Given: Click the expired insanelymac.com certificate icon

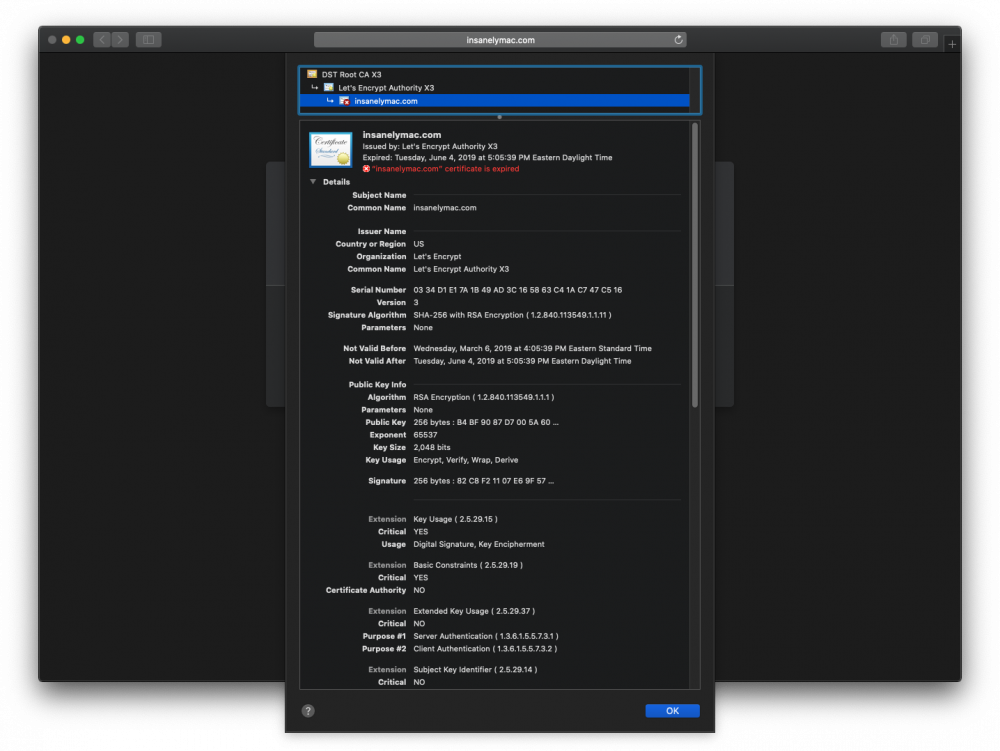Looking at the screenshot, I should click(x=344, y=101).
